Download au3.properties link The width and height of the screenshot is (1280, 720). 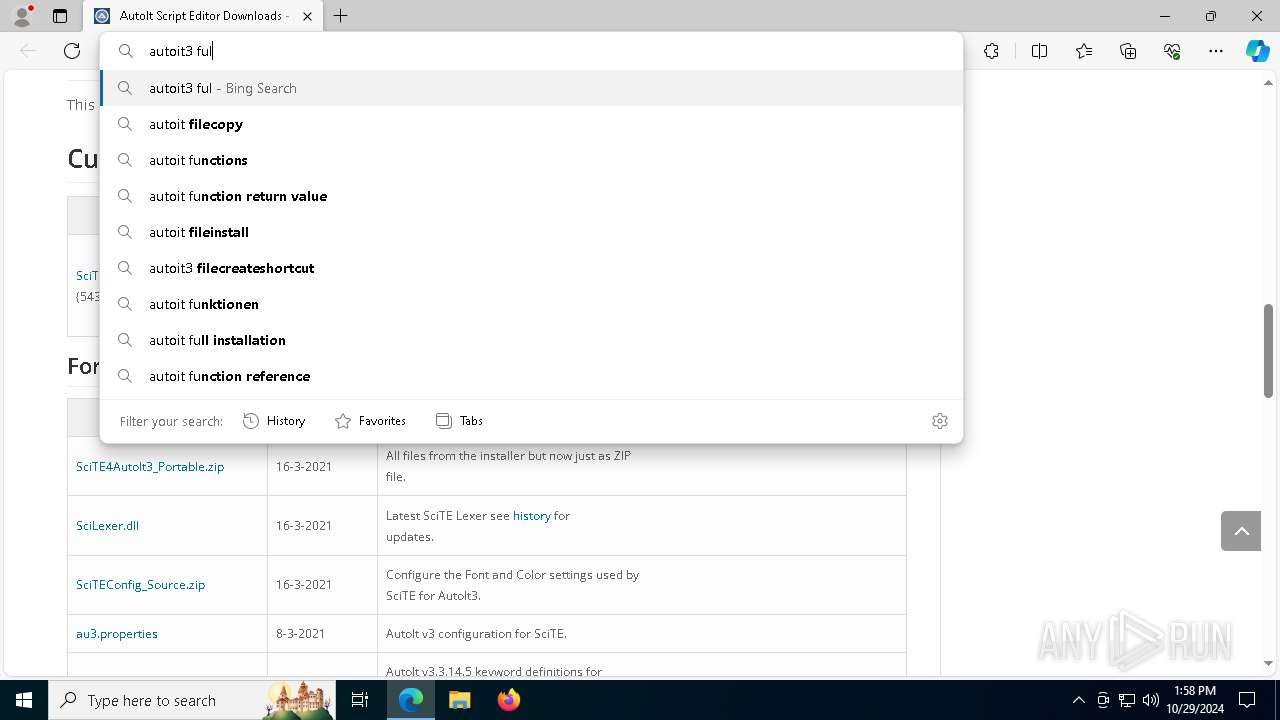coord(117,633)
